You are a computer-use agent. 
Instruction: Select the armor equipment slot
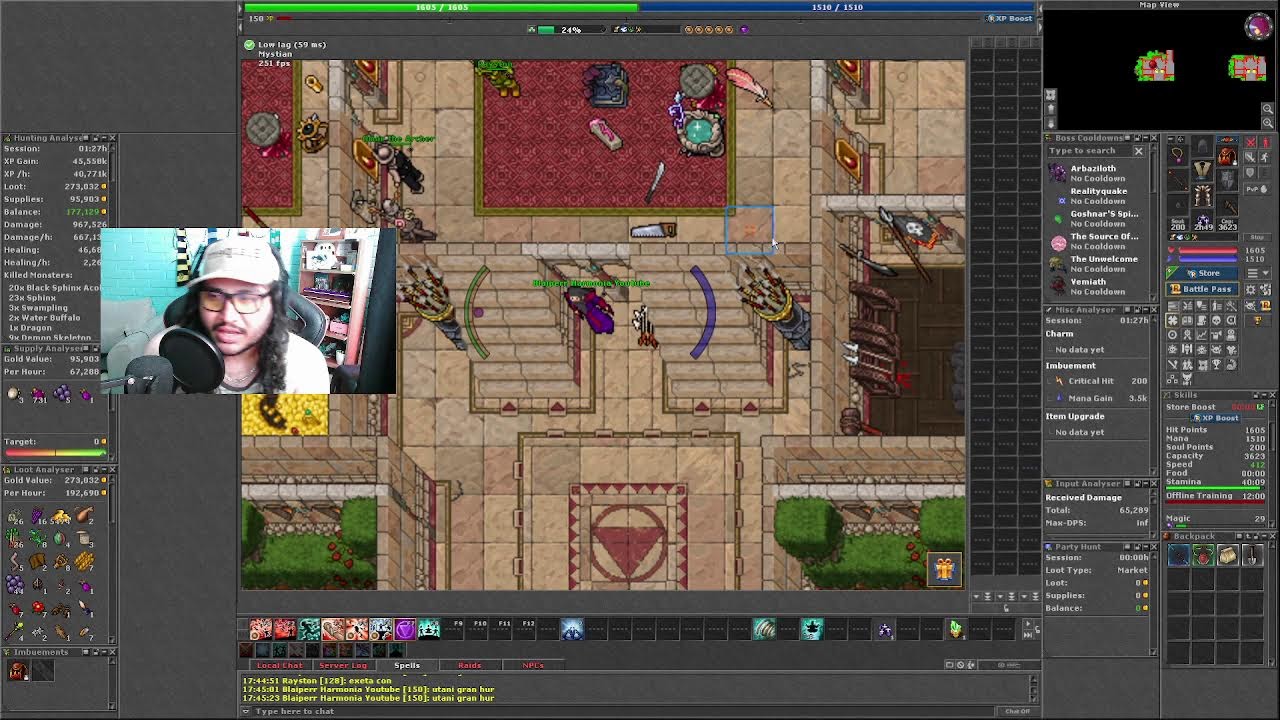1202,170
